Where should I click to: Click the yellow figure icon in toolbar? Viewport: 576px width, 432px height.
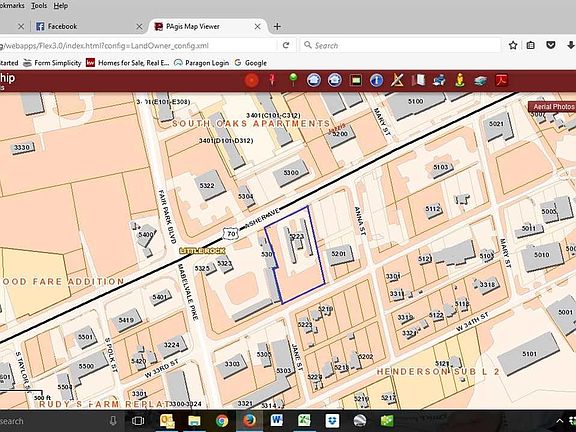[x=460, y=80]
